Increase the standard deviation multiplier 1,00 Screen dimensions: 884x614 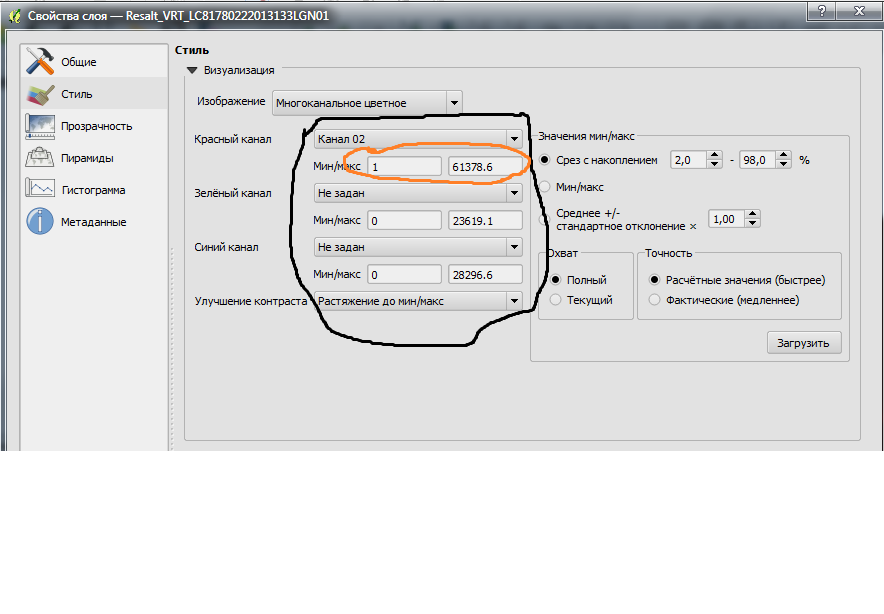(753, 214)
